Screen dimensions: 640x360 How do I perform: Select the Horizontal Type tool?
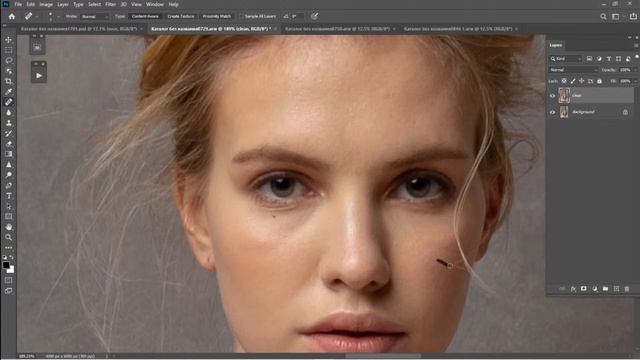pyautogui.click(x=9, y=196)
